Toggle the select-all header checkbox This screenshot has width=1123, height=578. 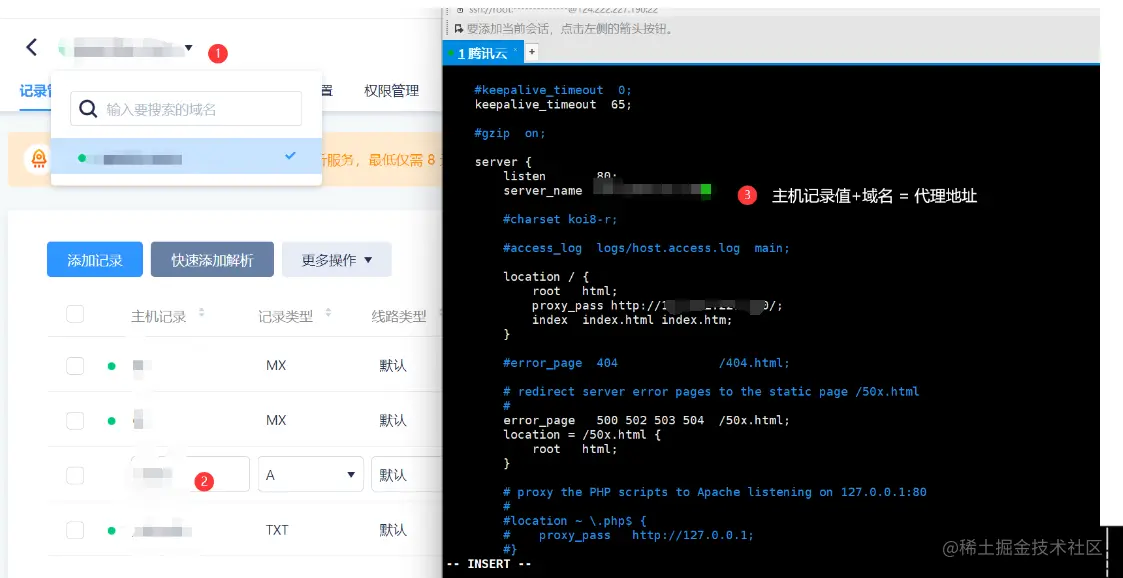[74, 314]
